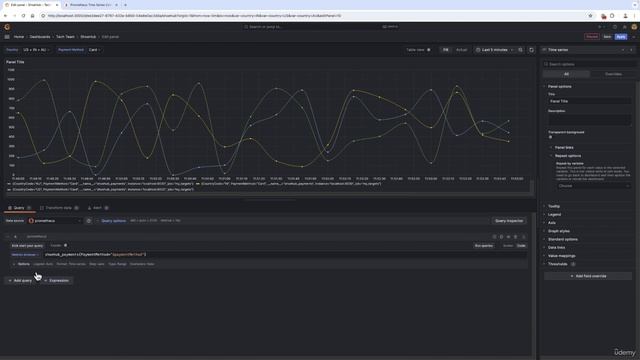Screen dimensions: 640x360
Task: Click Run queries button
Action: click(x=484, y=246)
